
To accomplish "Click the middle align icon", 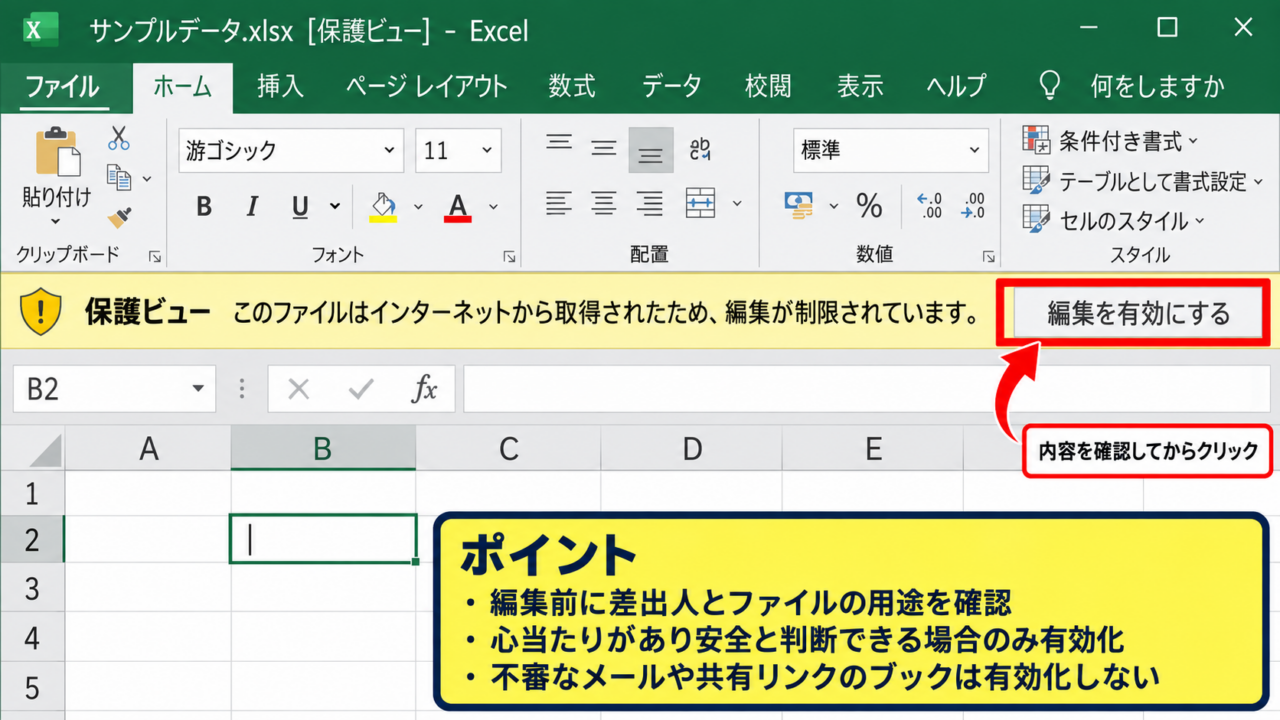I will (x=604, y=148).
